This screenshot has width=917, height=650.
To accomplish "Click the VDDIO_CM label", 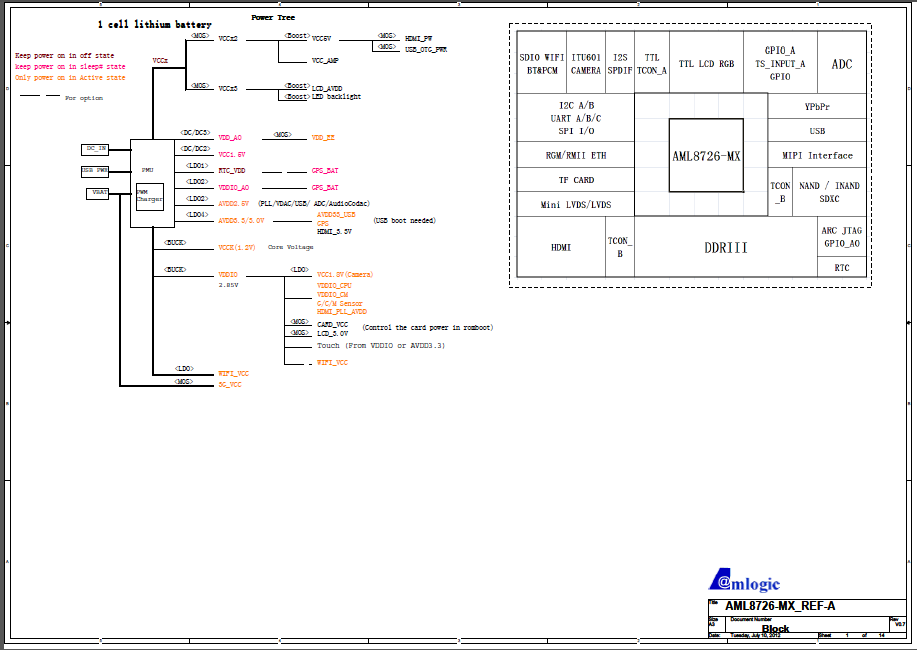I will click(332, 295).
